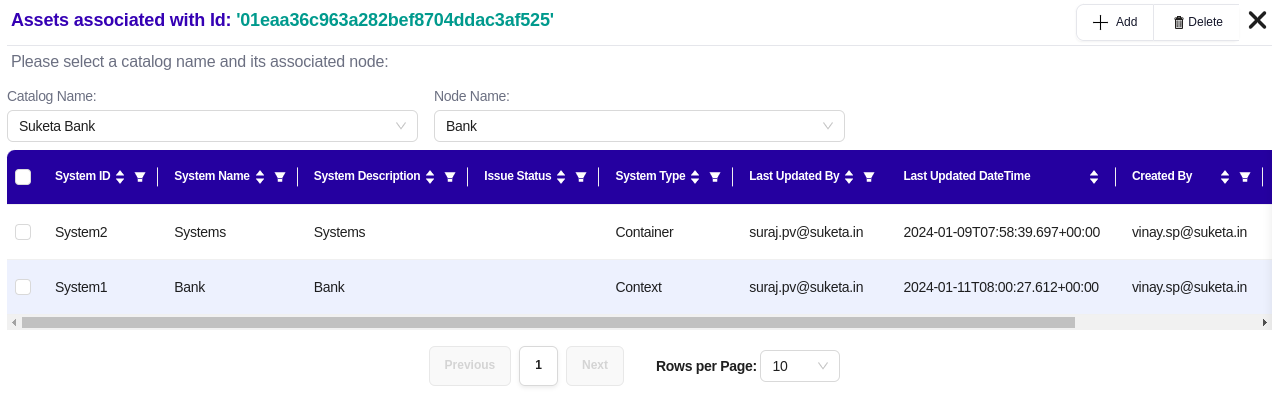Open the System Description column filter
This screenshot has width=1277, height=405.
(450, 177)
